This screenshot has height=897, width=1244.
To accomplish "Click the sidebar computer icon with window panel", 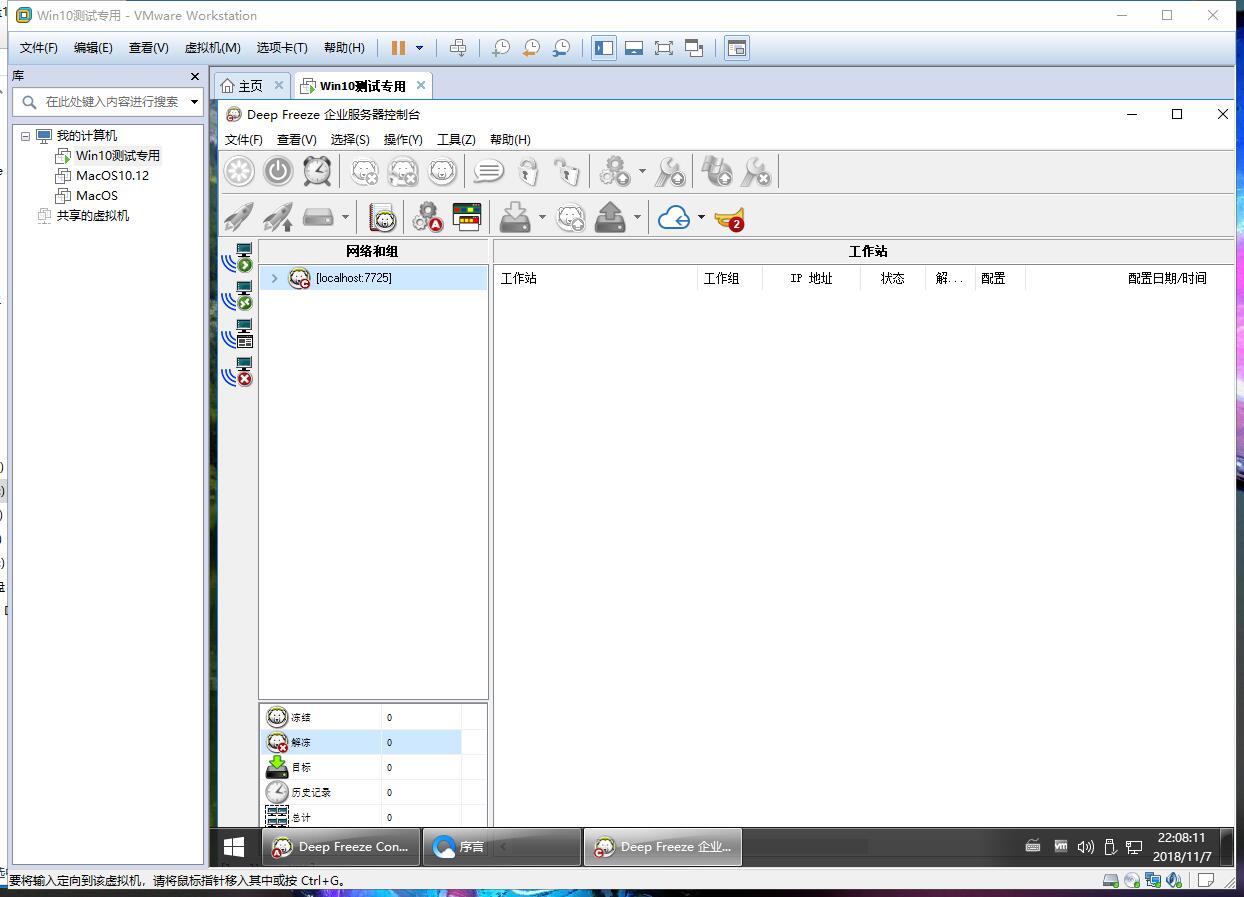I will [238, 334].
